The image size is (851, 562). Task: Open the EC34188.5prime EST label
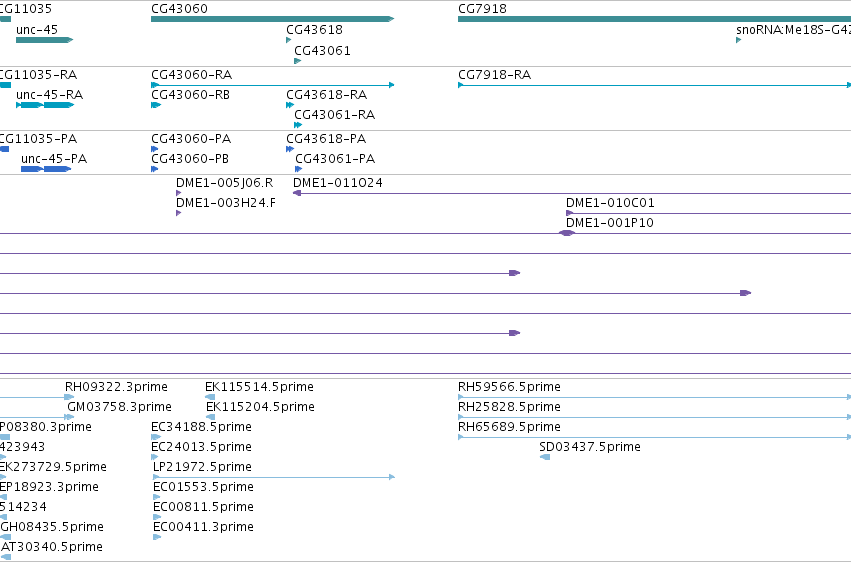tap(201, 427)
